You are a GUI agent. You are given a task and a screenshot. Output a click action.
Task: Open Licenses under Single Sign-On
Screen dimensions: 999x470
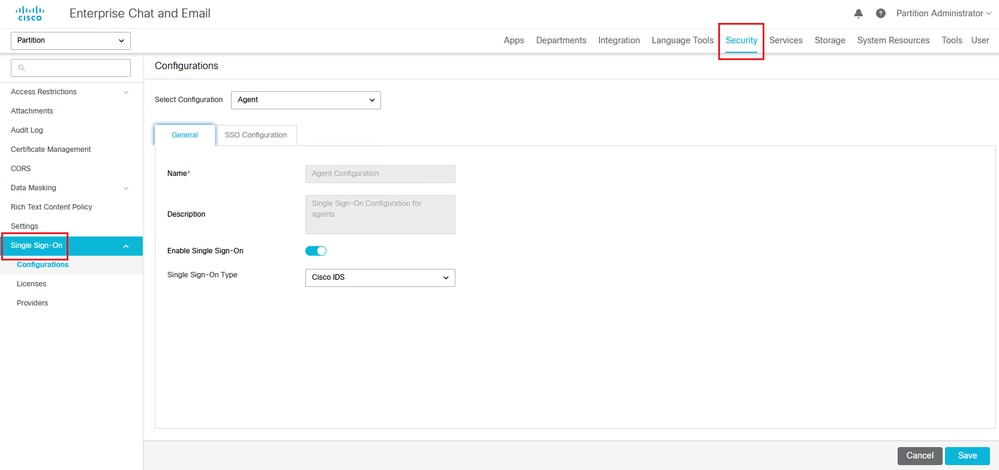31,284
